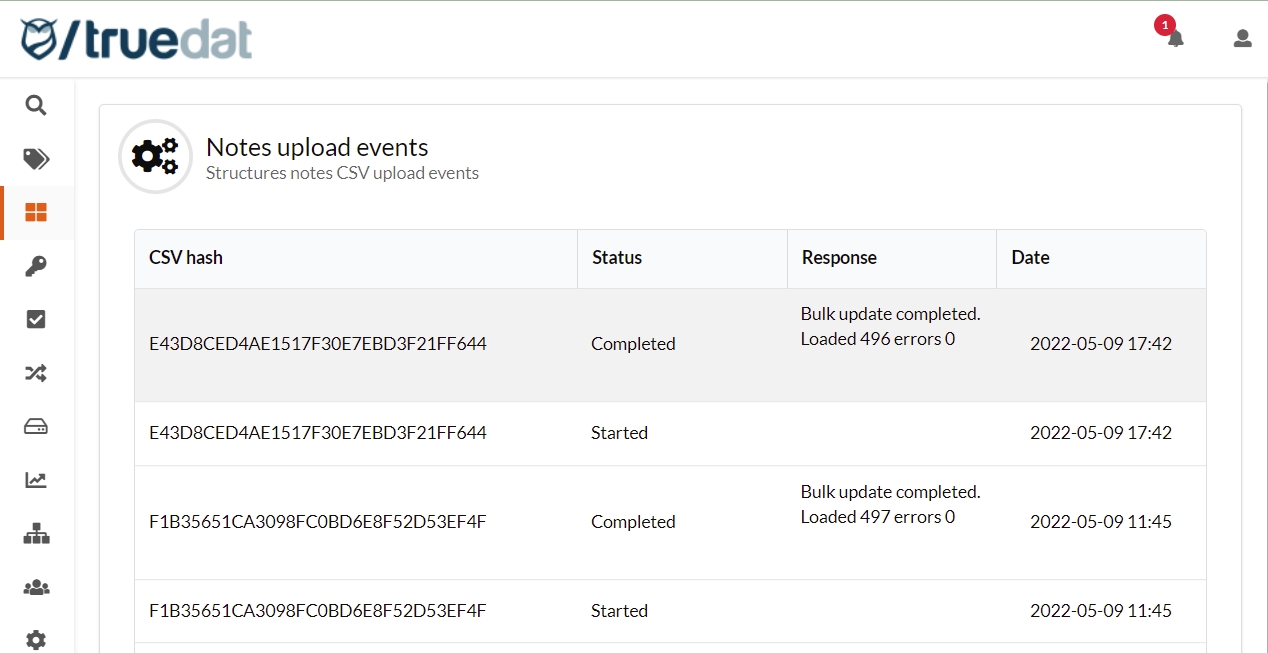This screenshot has height=653, width=1268.
Task: Open the checkmark box sidebar icon
Action: click(36, 319)
